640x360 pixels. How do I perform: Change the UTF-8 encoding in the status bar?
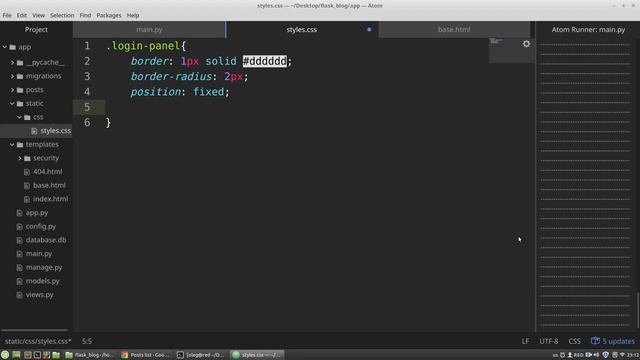tap(549, 341)
